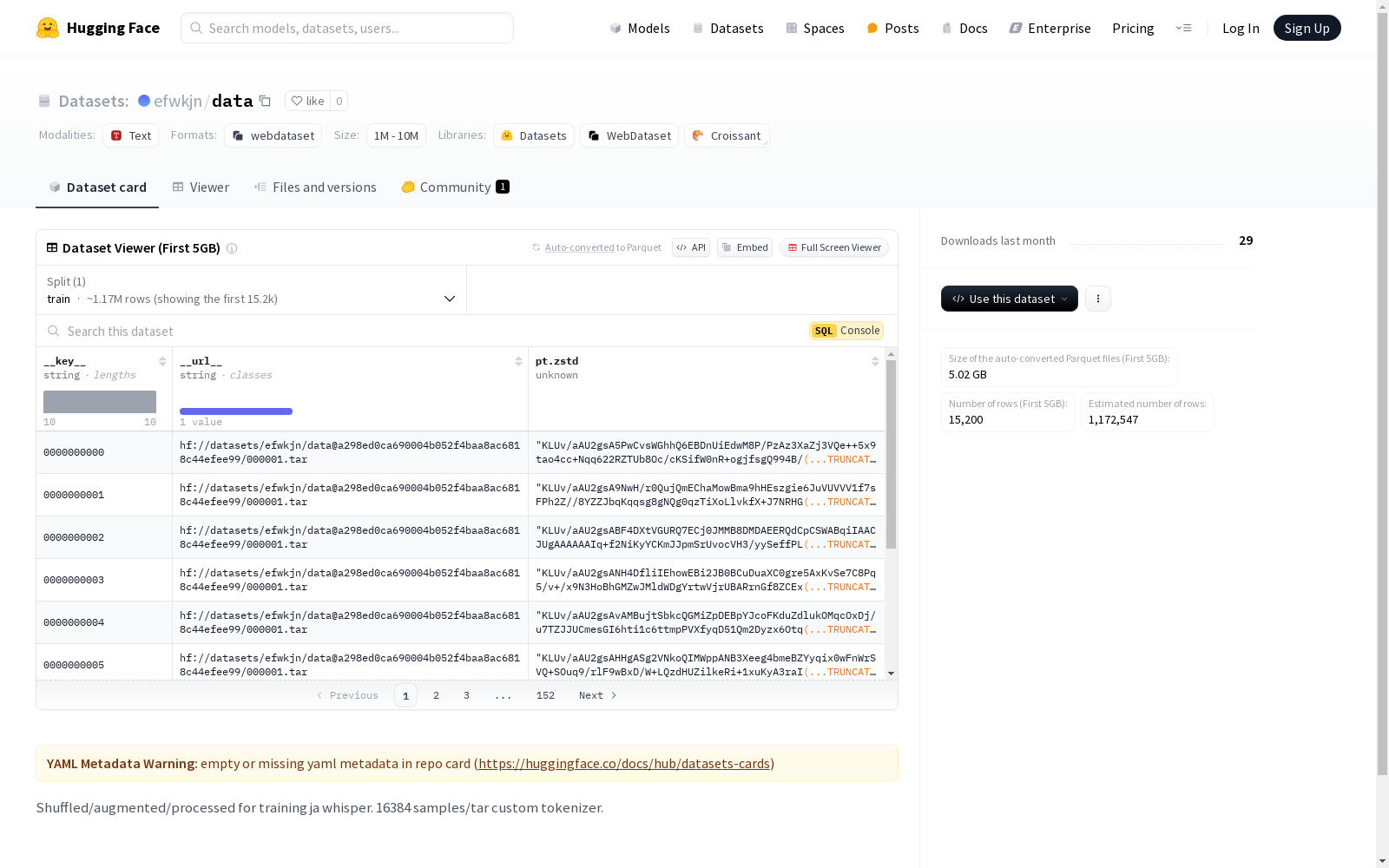1389x868 pixels.
Task: Focus the search models, datasets, users field
Action: tap(347, 28)
